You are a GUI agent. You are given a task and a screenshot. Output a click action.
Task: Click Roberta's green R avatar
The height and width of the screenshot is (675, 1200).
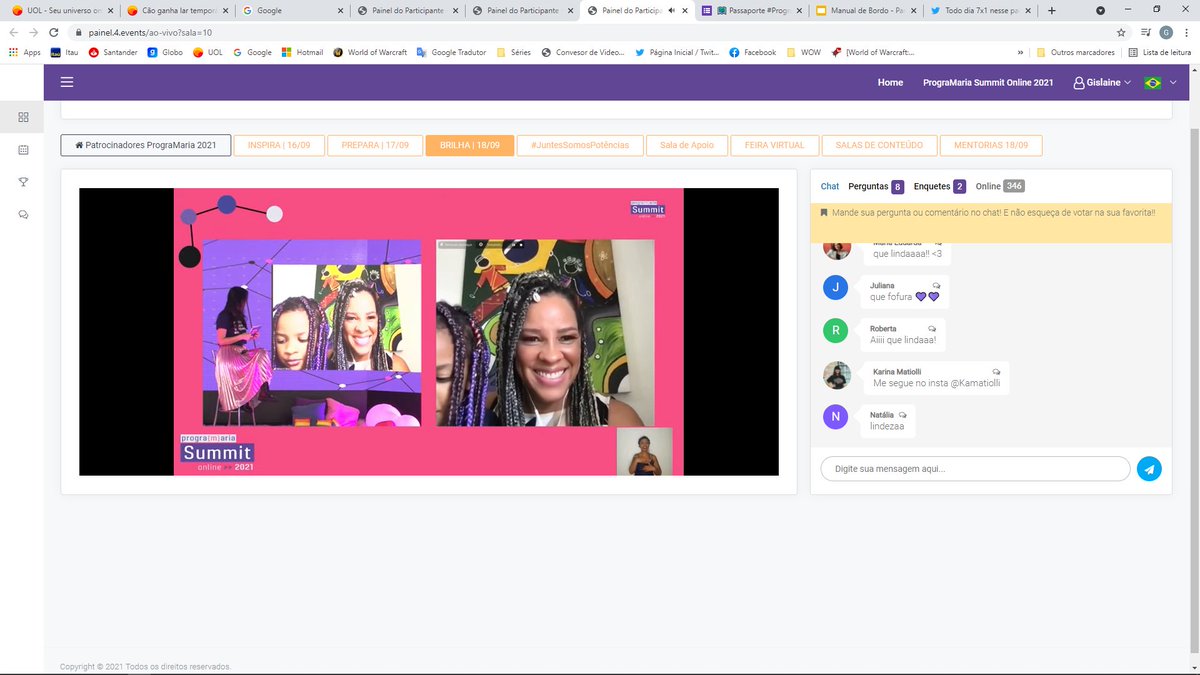pos(835,331)
